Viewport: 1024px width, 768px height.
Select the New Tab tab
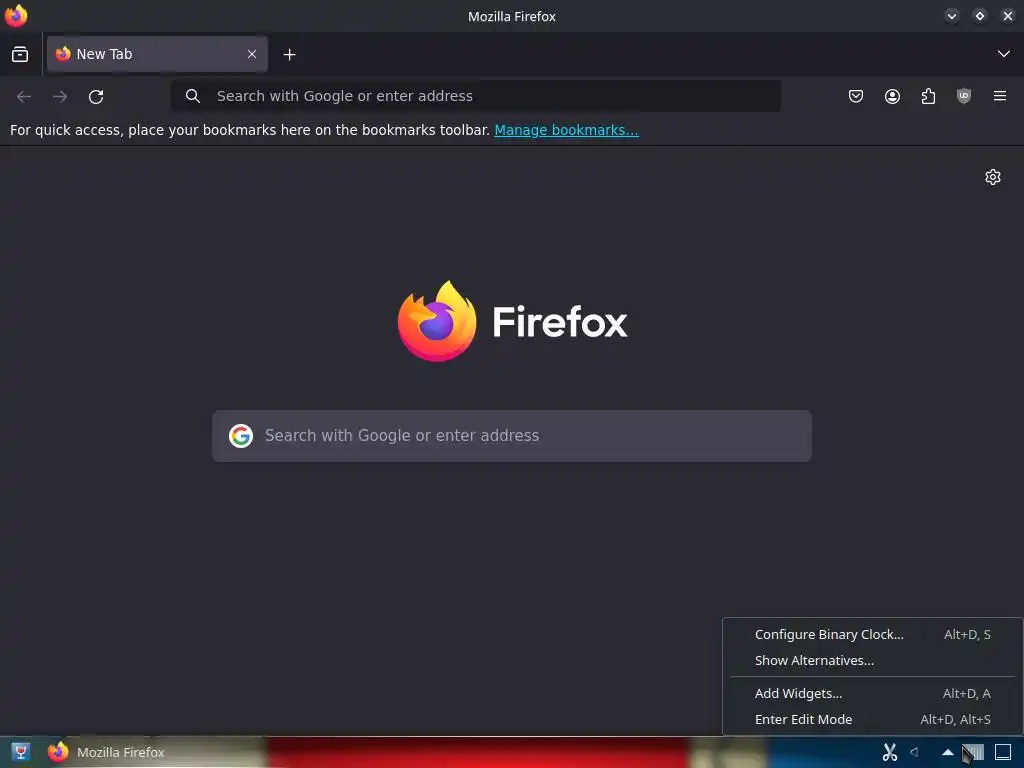(157, 54)
